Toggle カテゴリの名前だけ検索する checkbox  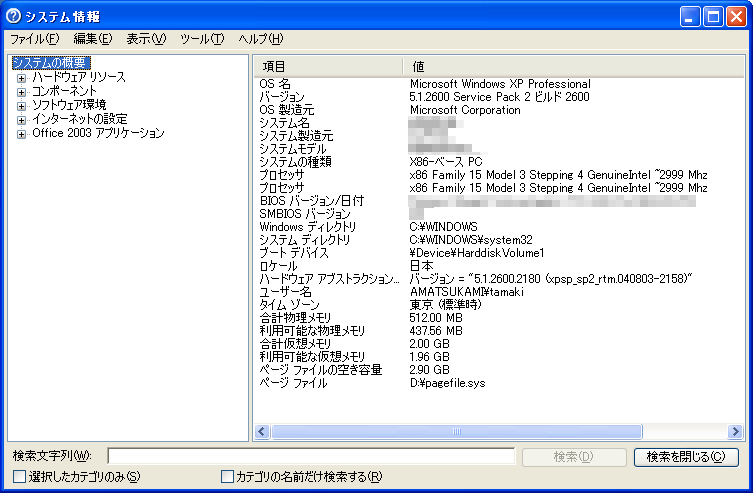pyautogui.click(x=227, y=477)
